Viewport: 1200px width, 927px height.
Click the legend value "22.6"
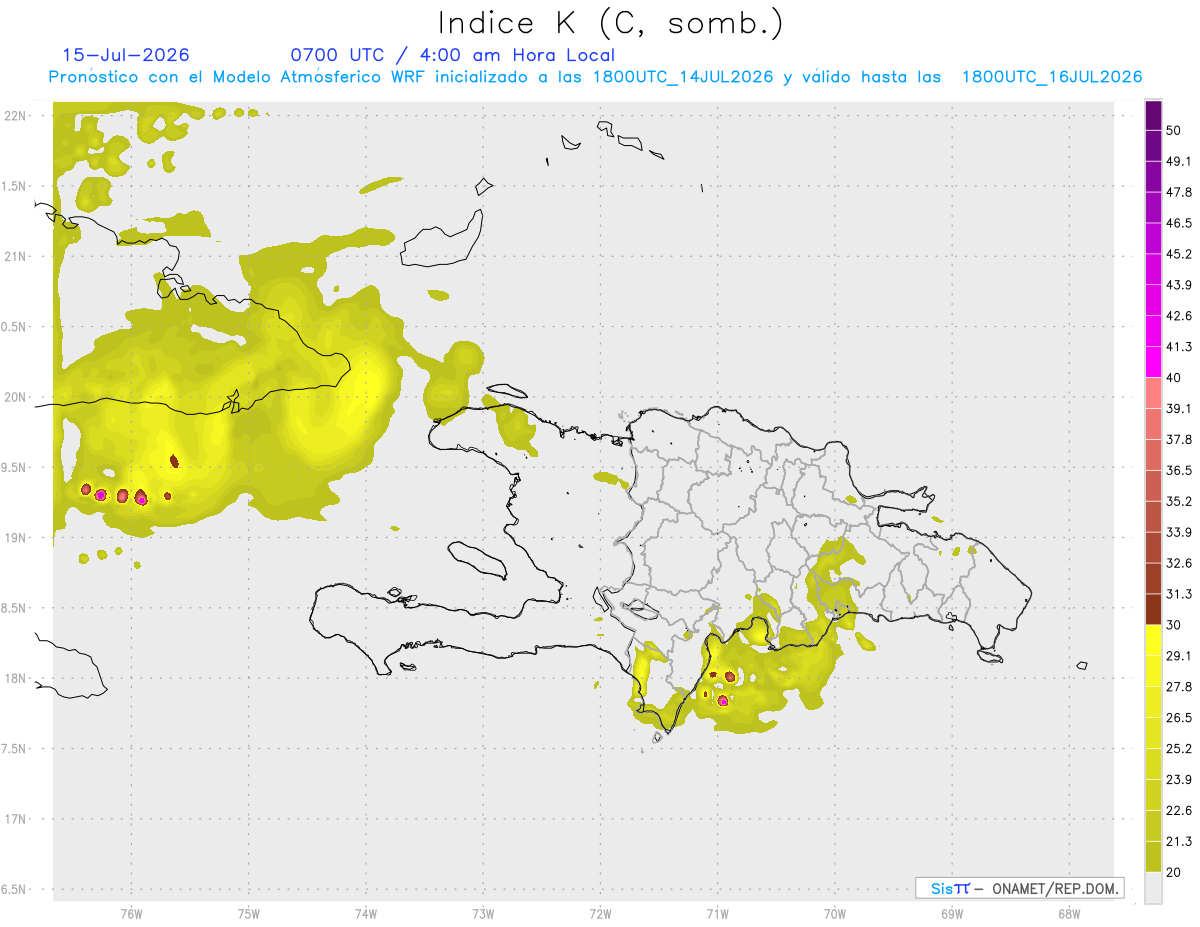pos(1179,810)
